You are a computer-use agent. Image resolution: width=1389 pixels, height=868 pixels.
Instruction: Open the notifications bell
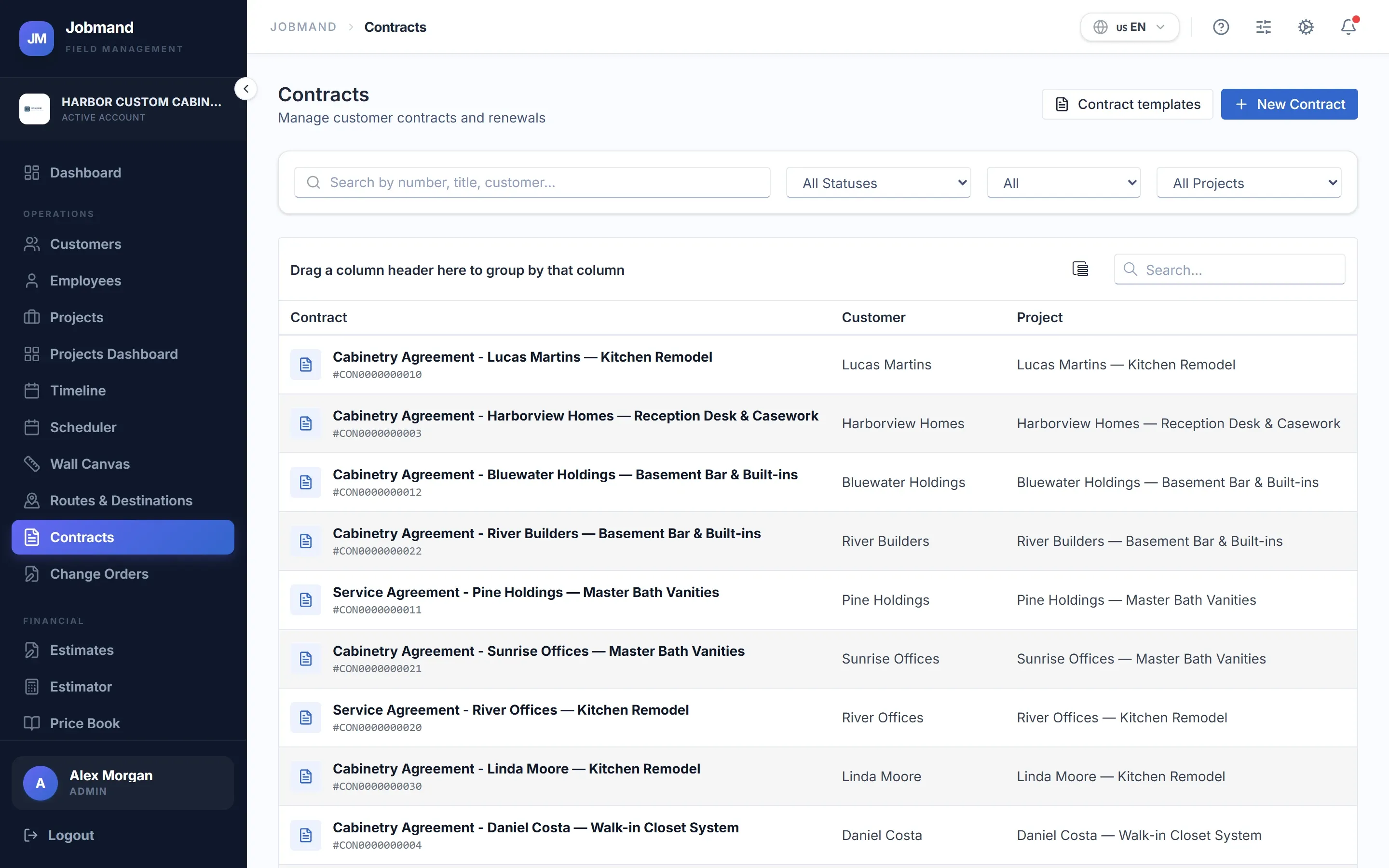pyautogui.click(x=1348, y=27)
